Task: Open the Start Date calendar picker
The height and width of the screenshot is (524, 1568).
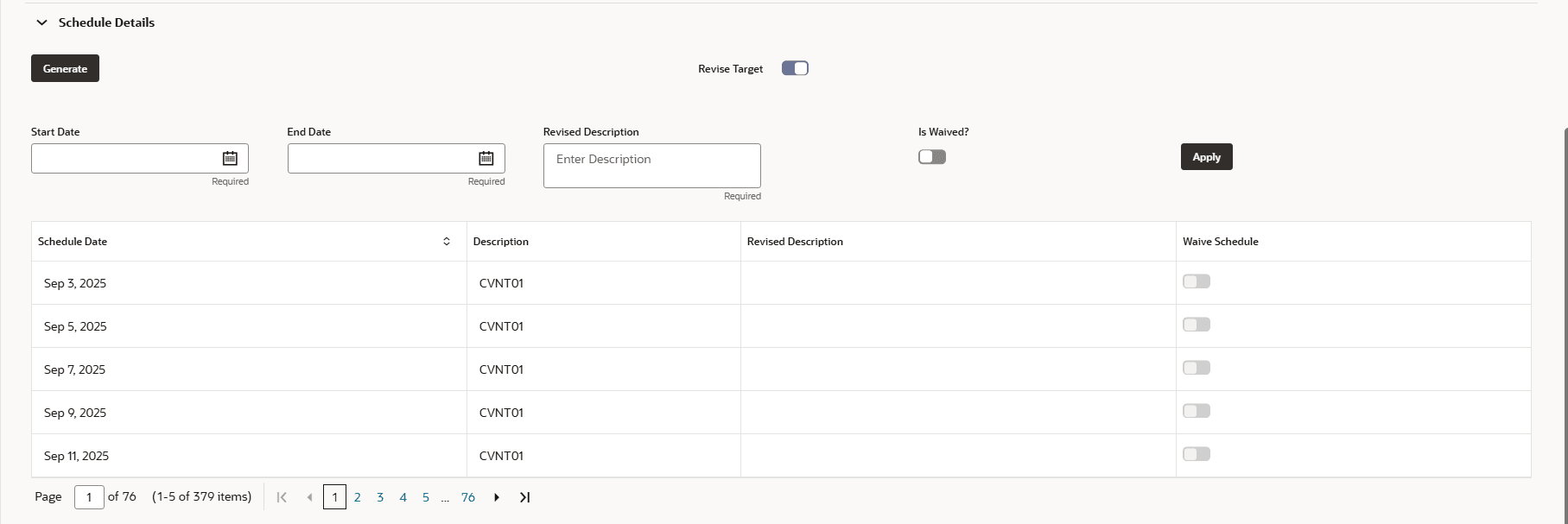Action: (230, 158)
